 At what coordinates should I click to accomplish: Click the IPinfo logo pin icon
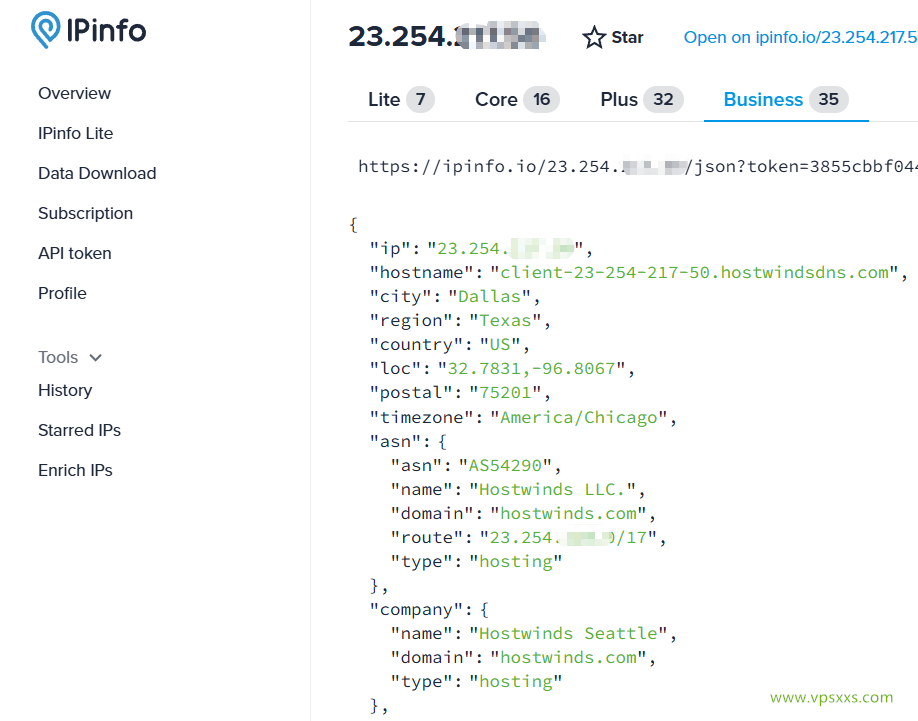click(x=45, y=30)
